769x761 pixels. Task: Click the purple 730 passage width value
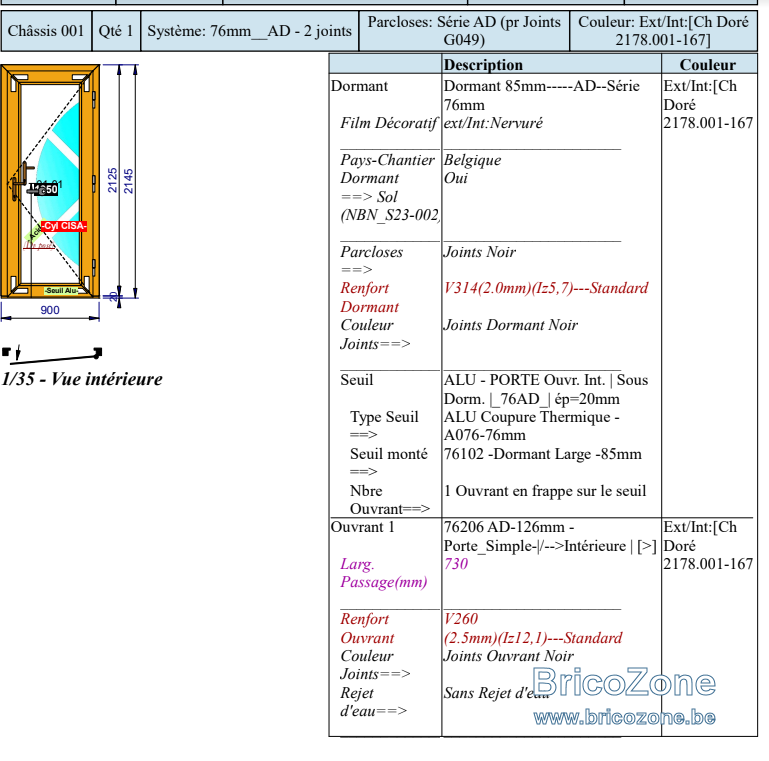[x=456, y=564]
